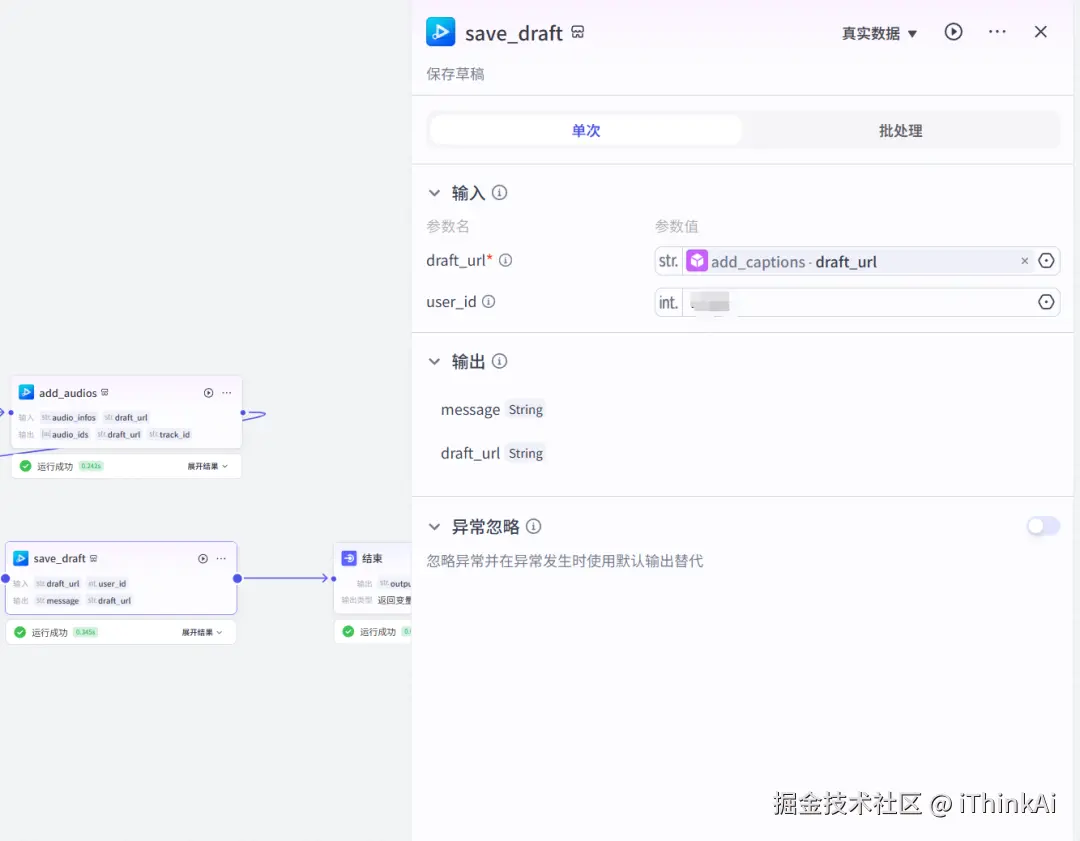Click the info icon next to 输入 section
This screenshot has width=1080, height=841.
click(x=499, y=192)
